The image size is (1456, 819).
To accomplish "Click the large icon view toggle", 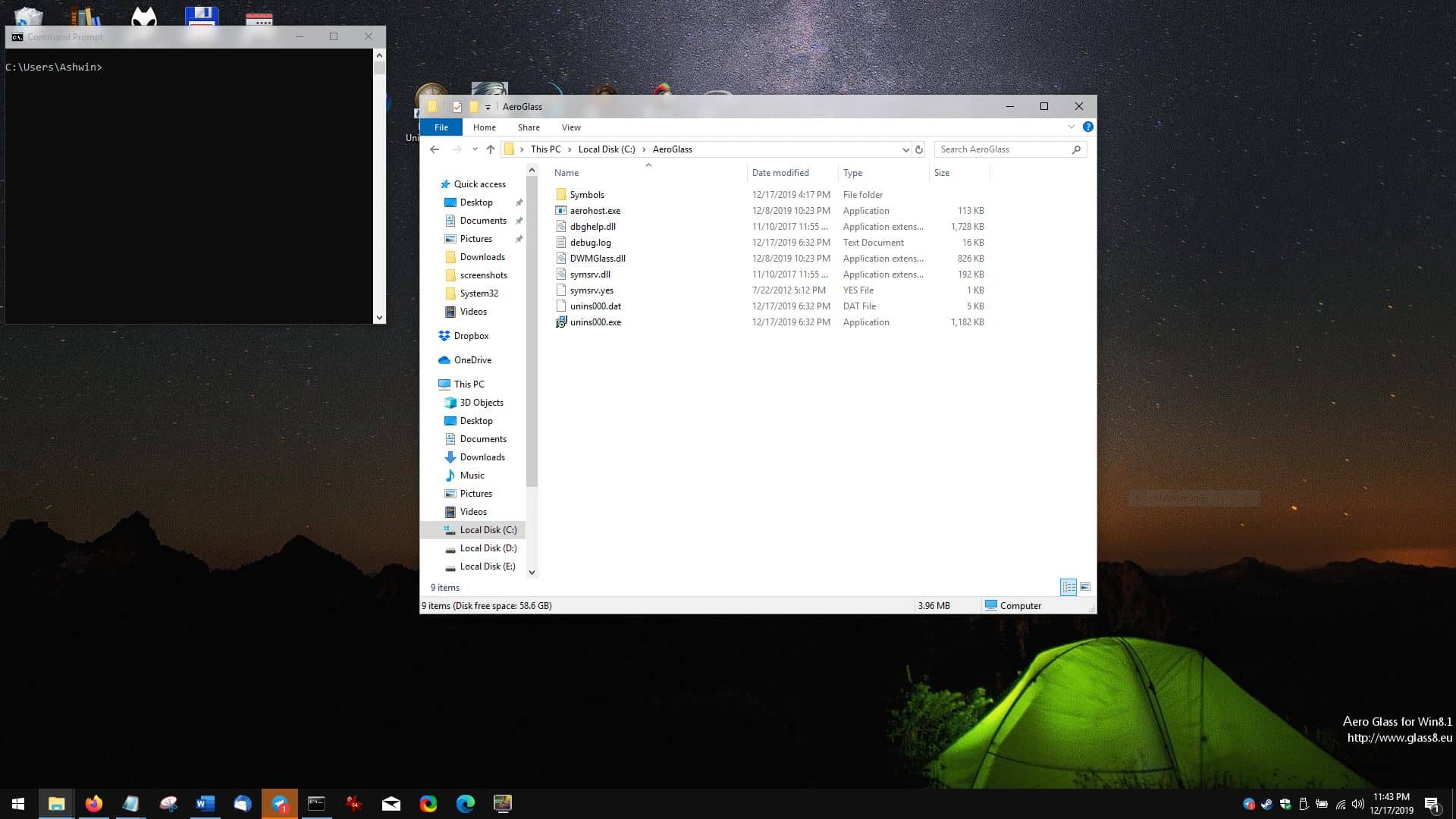I will (x=1086, y=587).
